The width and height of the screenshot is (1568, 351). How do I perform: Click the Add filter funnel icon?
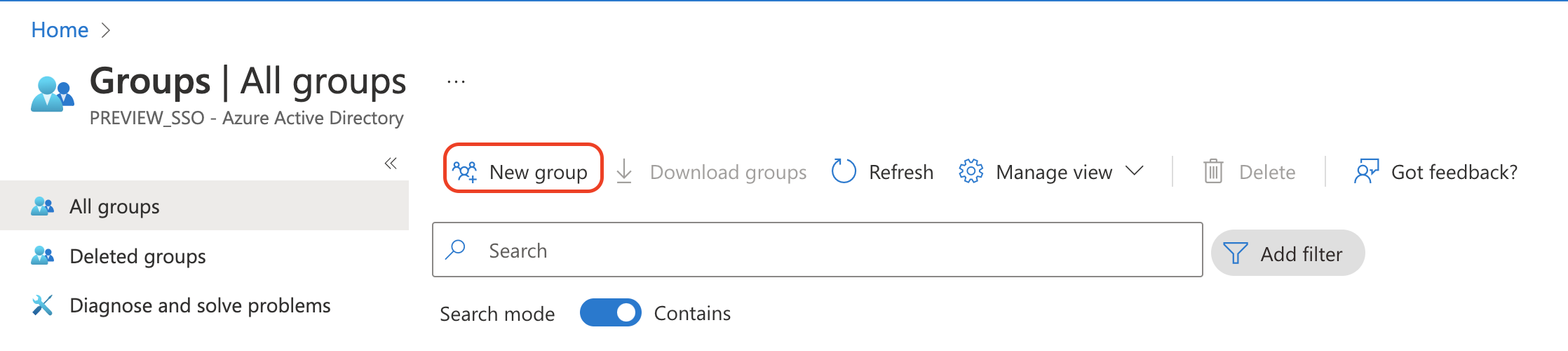click(x=1235, y=253)
